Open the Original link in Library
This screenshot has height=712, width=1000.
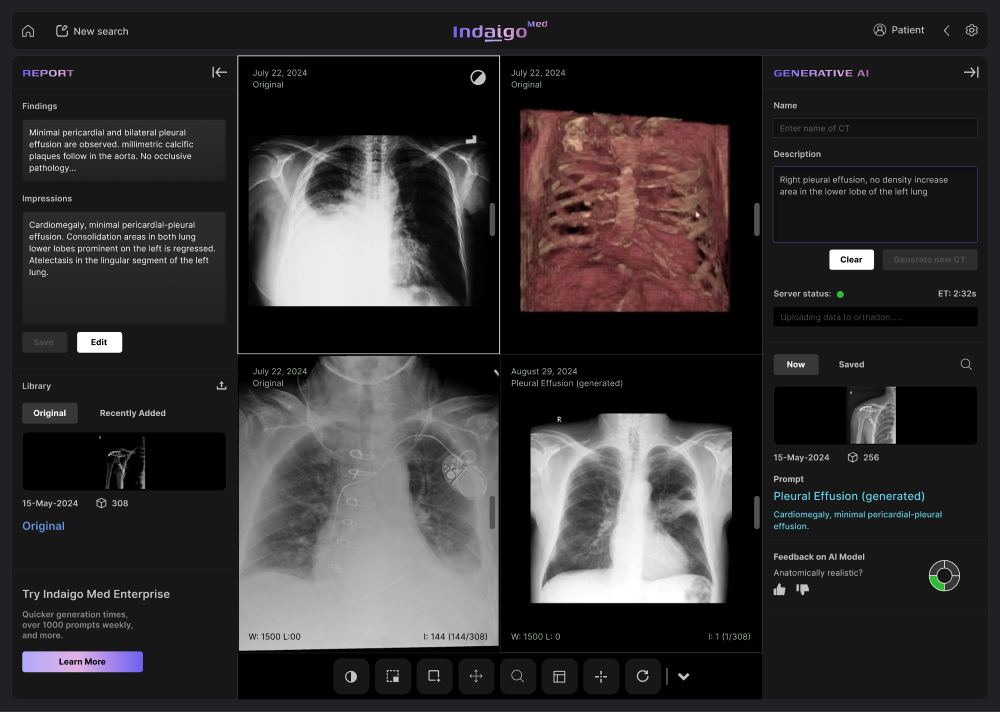point(43,526)
